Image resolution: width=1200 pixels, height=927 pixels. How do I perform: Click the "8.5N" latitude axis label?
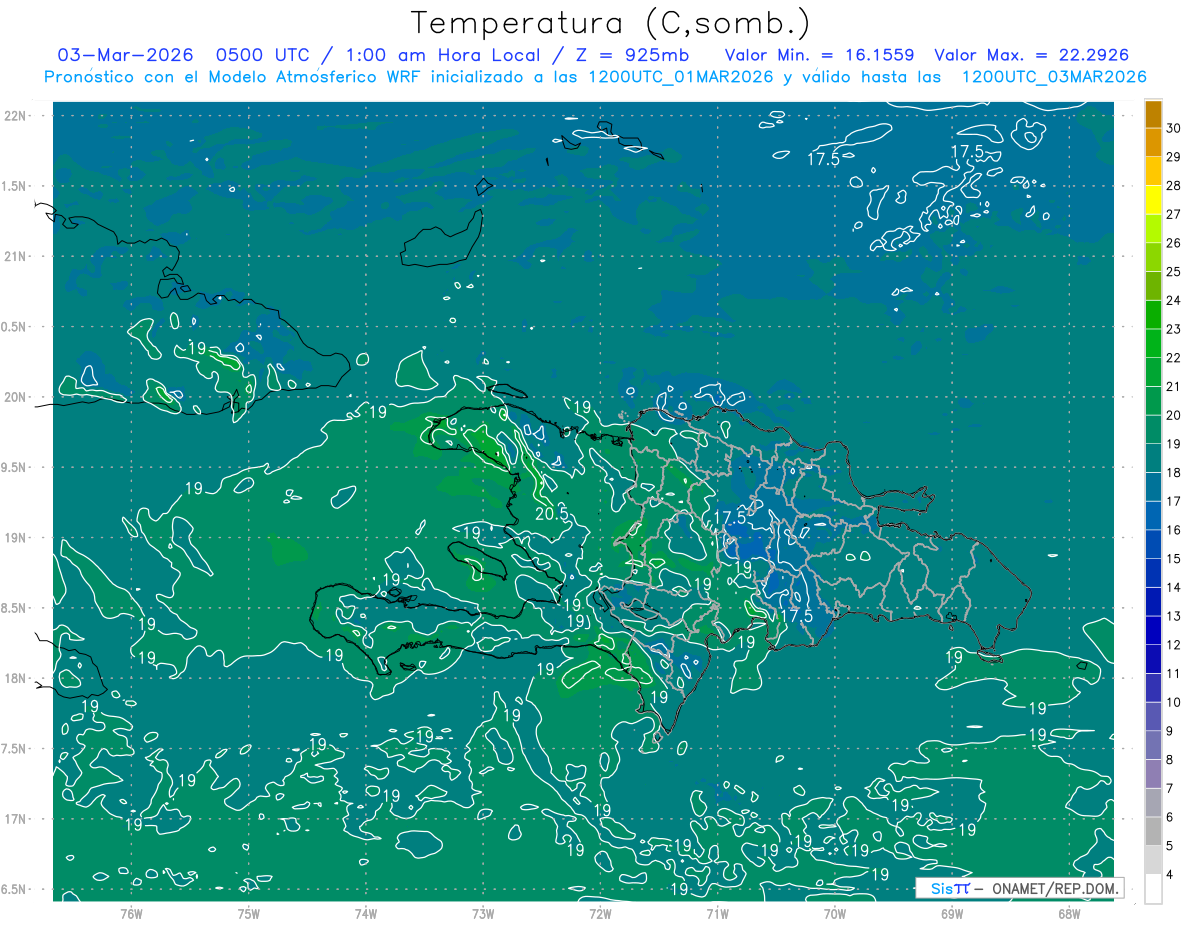(15, 608)
